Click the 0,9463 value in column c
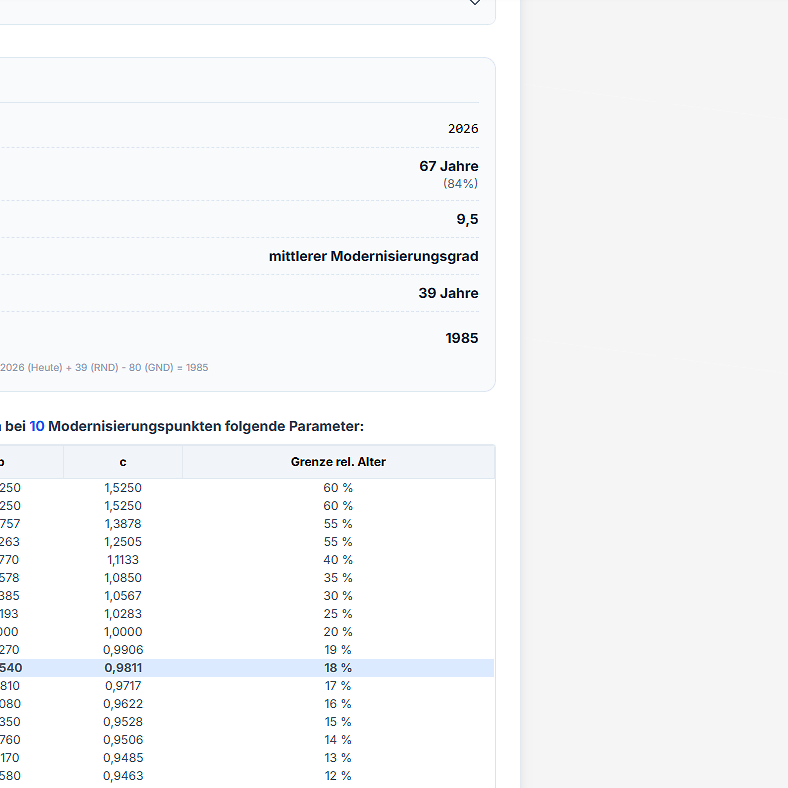The height and width of the screenshot is (788, 788). click(x=123, y=776)
